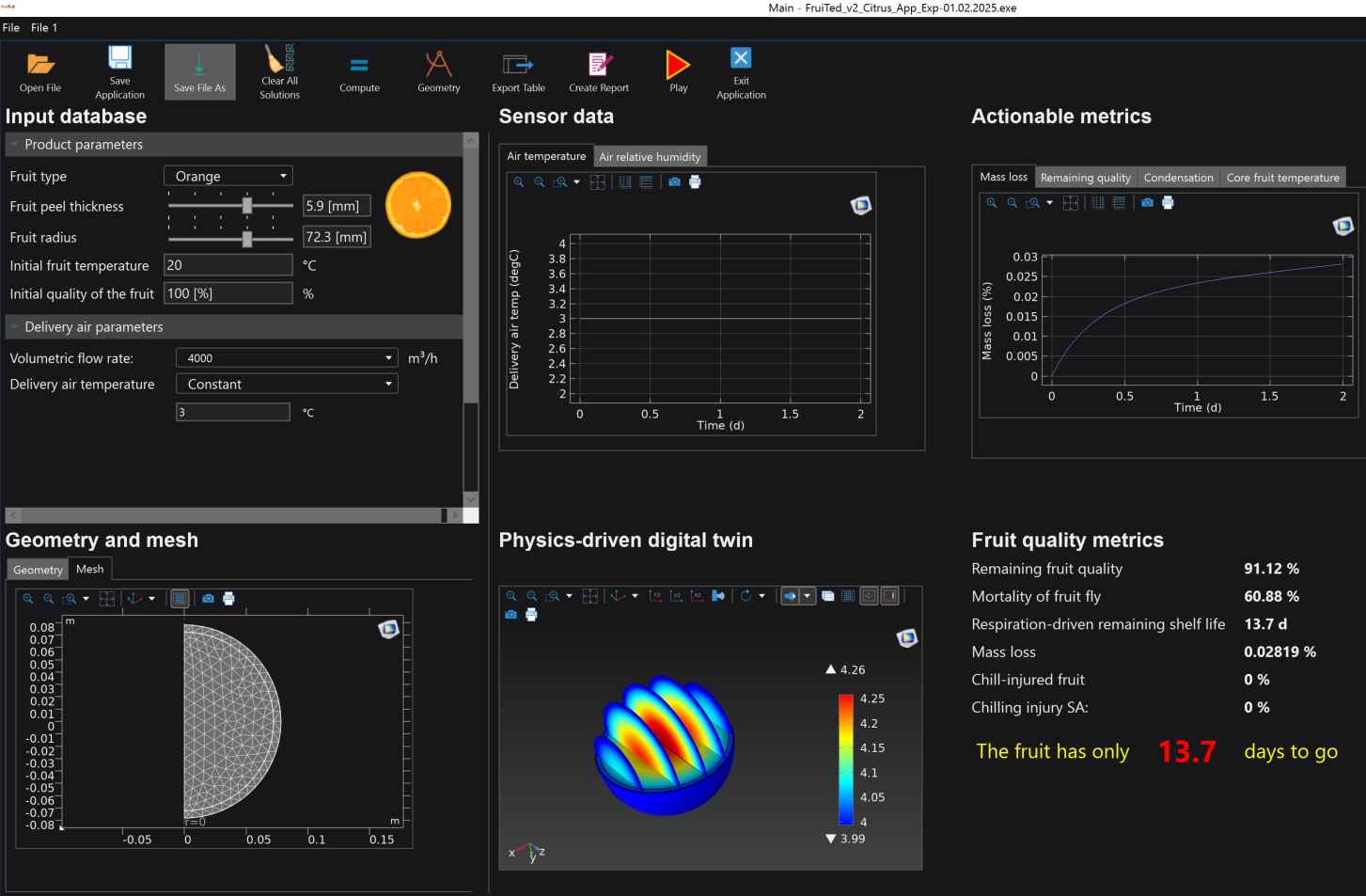Click the Initial fruit temperature field
The image size is (1366, 896).
click(x=228, y=266)
